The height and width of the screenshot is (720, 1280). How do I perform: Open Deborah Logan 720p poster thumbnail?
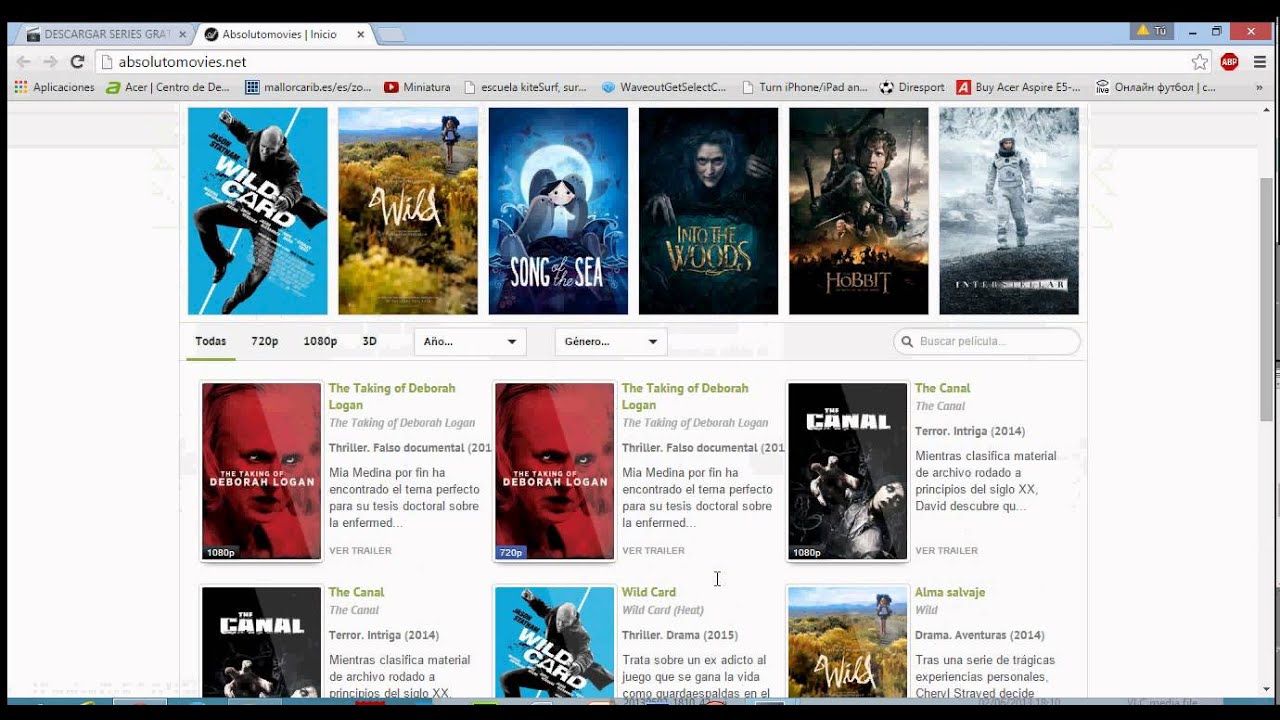click(555, 471)
